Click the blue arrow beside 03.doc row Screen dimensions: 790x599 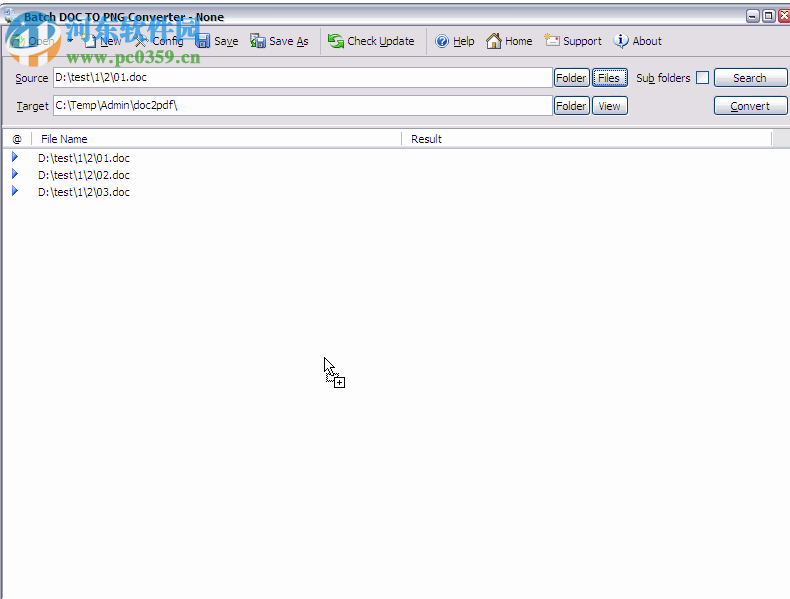click(x=15, y=191)
